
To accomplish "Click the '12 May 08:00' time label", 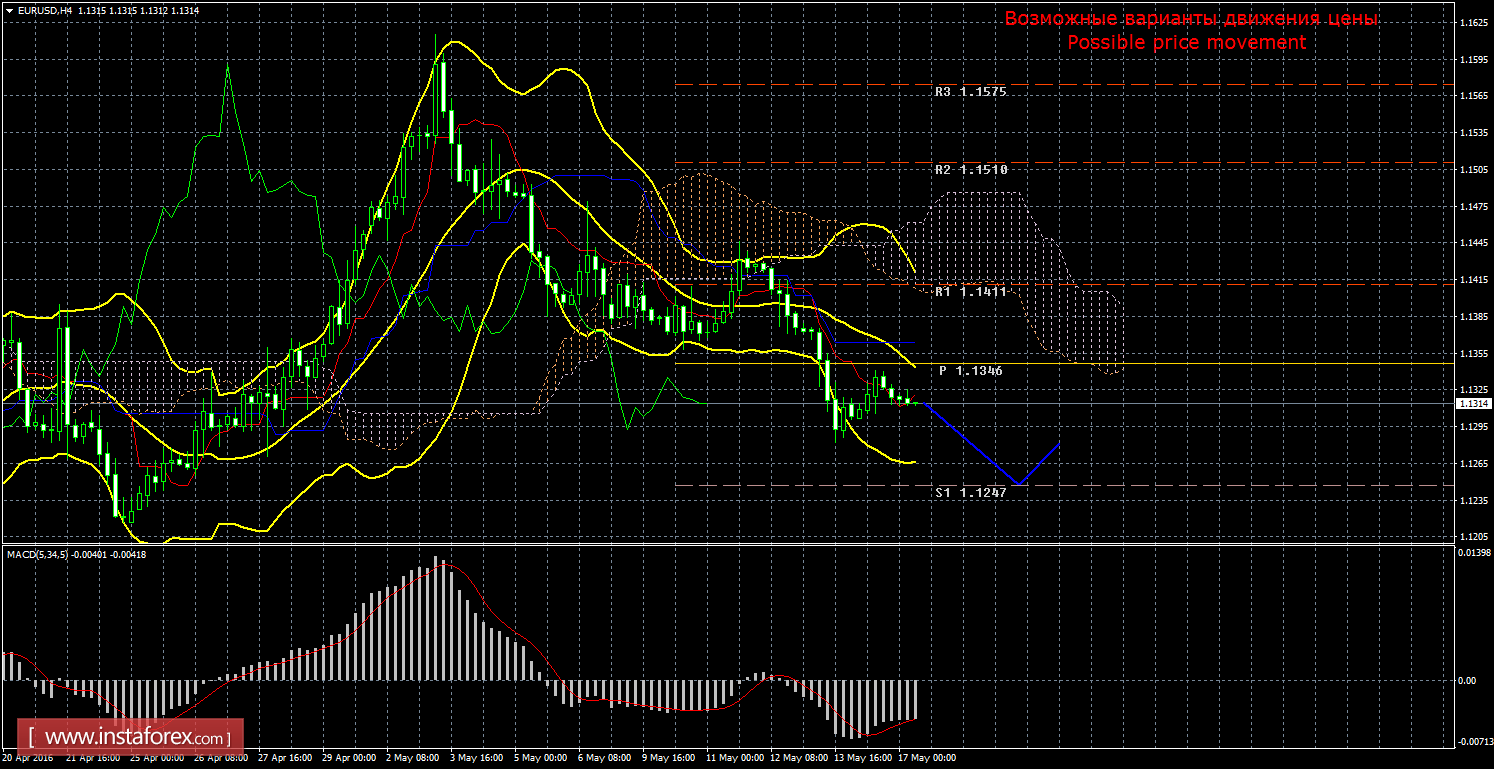I will 800,758.
